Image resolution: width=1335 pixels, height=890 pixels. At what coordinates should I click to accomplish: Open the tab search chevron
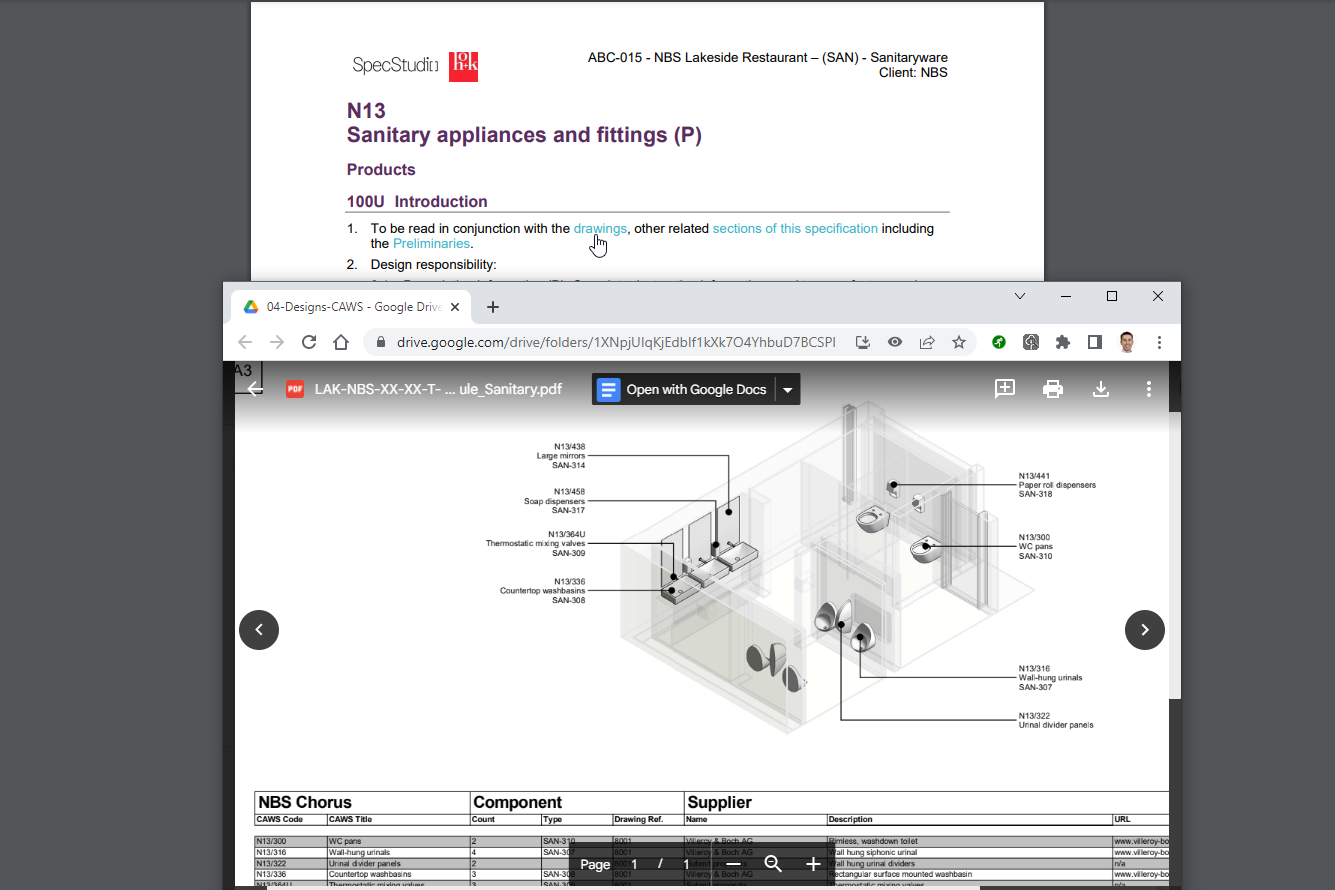coord(1019,296)
